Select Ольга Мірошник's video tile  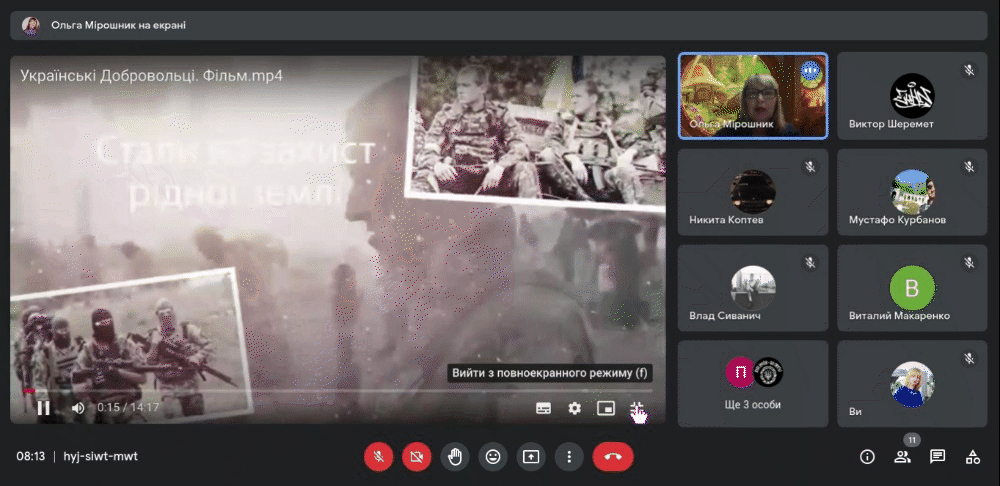[x=753, y=96]
